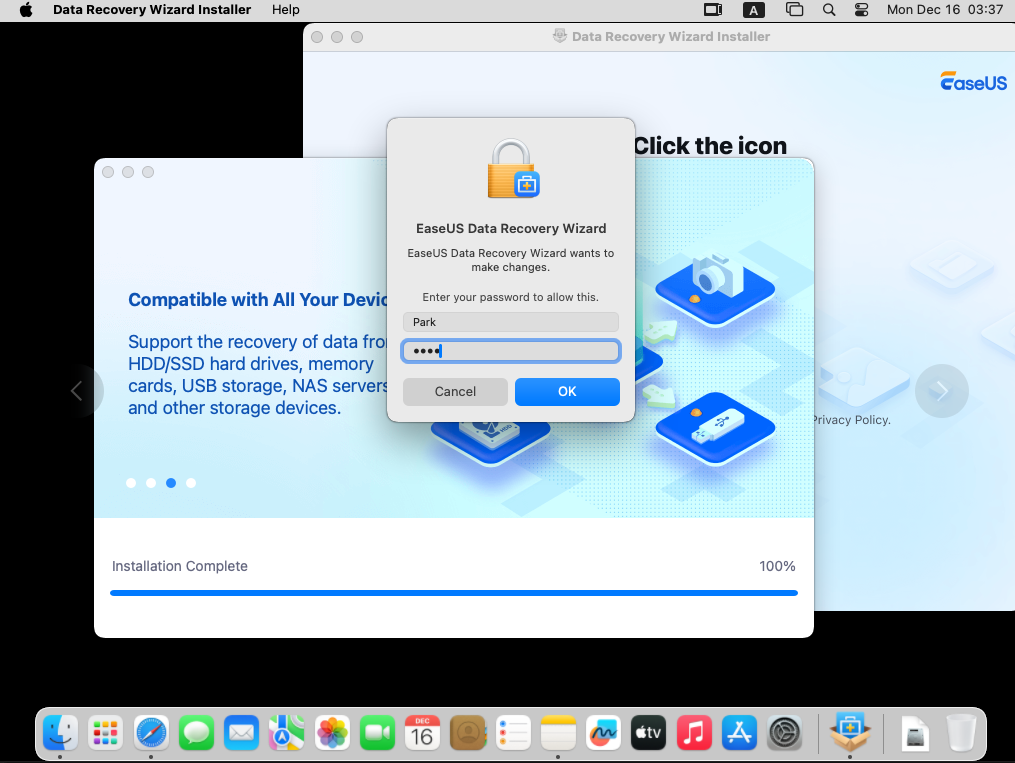Select the username field showing Park
The image size is (1015, 763).
coord(511,322)
